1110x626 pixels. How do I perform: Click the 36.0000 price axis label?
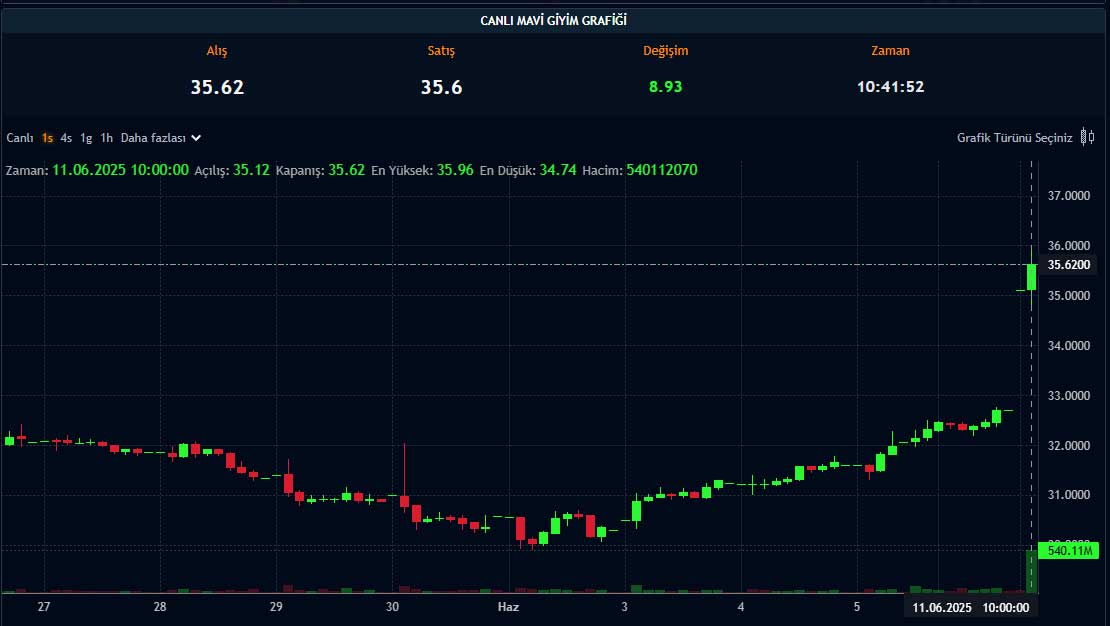[x=1069, y=246]
